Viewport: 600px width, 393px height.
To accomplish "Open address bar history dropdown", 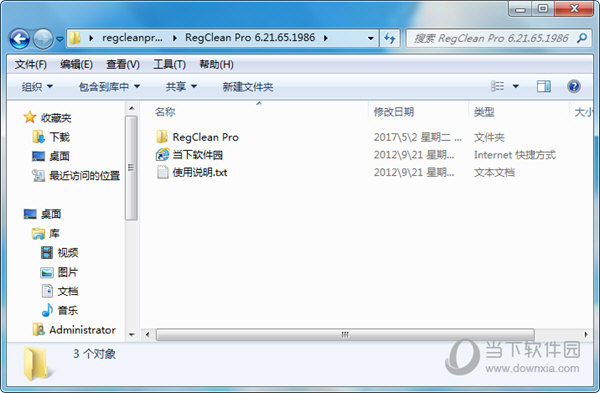I will coord(370,38).
